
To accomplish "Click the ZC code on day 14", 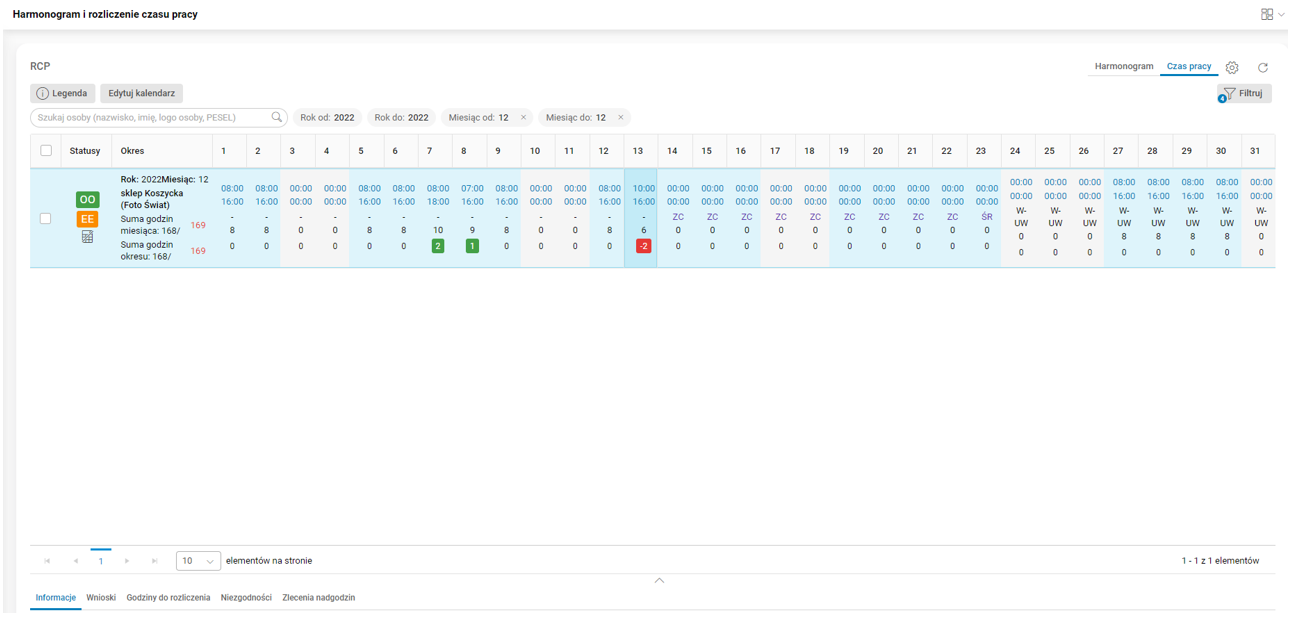I will (x=678, y=217).
